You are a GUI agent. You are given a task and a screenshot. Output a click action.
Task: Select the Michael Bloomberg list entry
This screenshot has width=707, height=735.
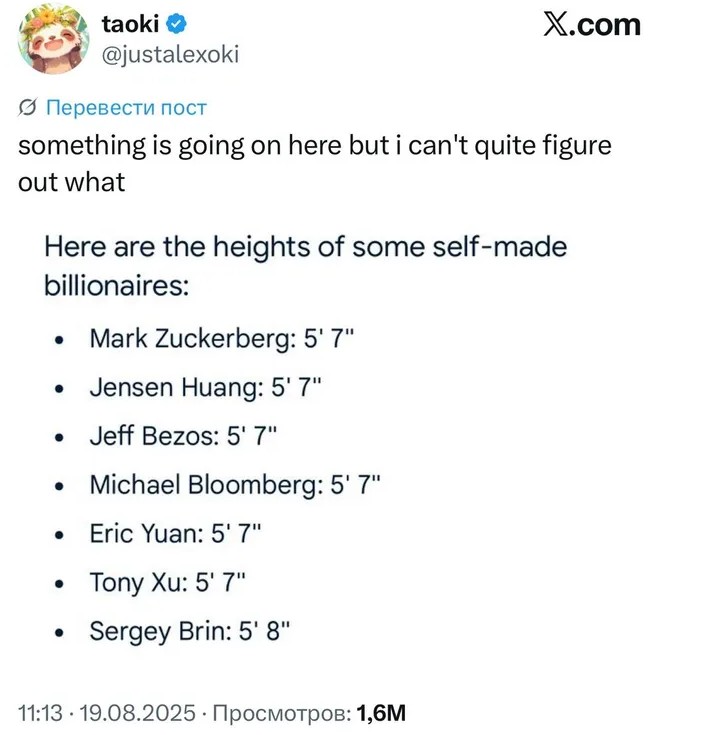point(236,485)
